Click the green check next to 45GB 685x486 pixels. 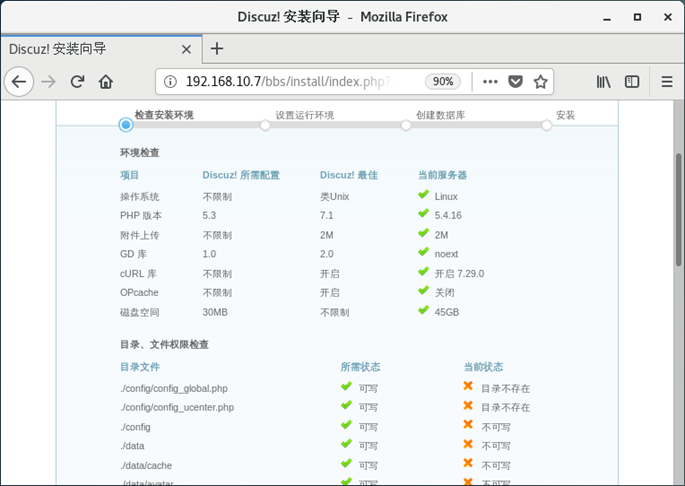[x=423, y=310]
